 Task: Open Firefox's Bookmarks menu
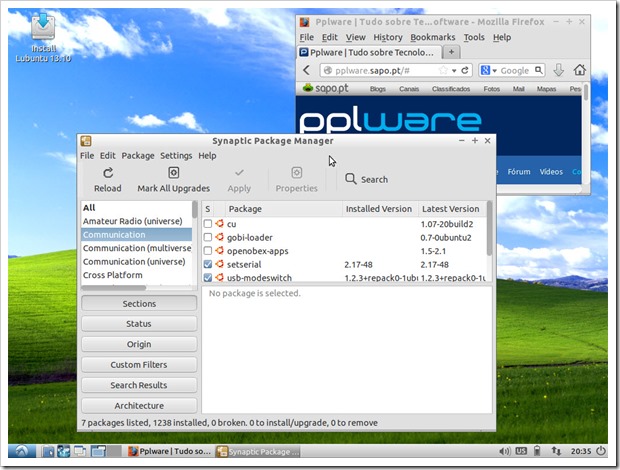[x=433, y=37]
